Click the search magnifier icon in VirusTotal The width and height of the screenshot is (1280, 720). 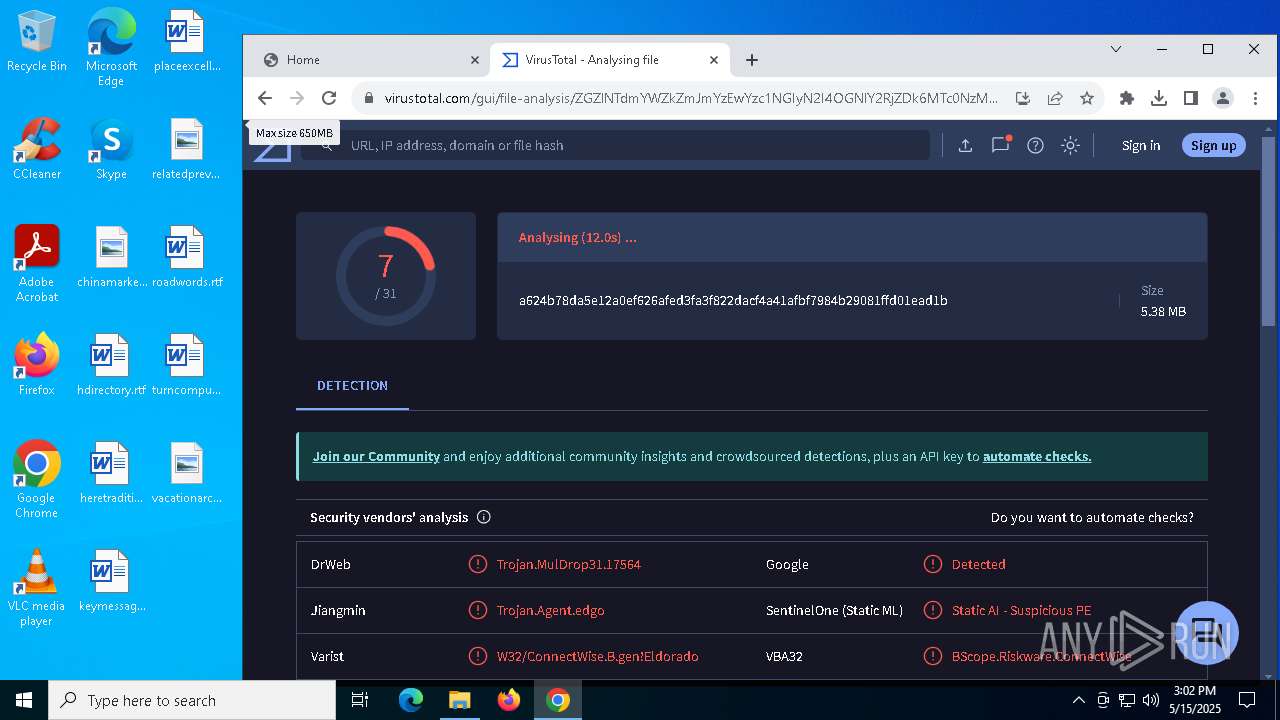click(x=324, y=145)
